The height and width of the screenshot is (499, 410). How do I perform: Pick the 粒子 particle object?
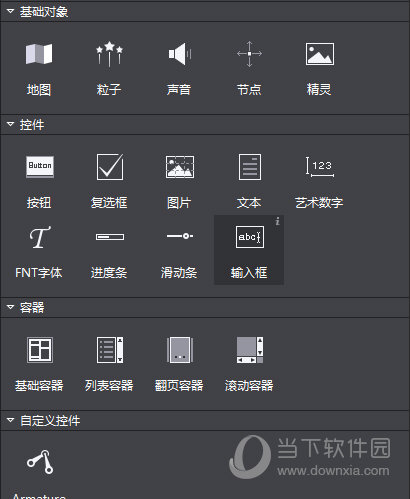click(x=109, y=54)
